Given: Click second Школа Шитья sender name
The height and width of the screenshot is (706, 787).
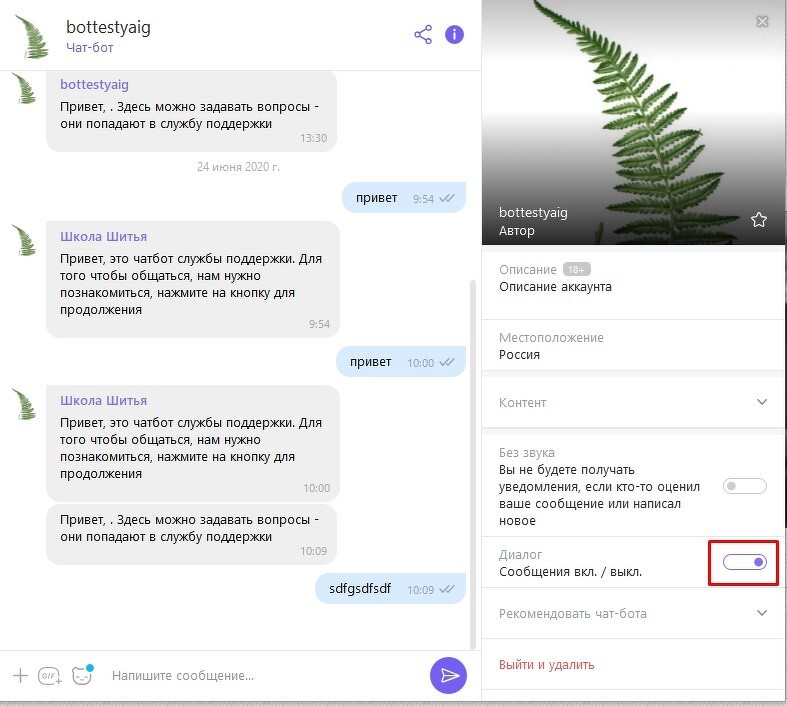Looking at the screenshot, I should tap(103, 400).
